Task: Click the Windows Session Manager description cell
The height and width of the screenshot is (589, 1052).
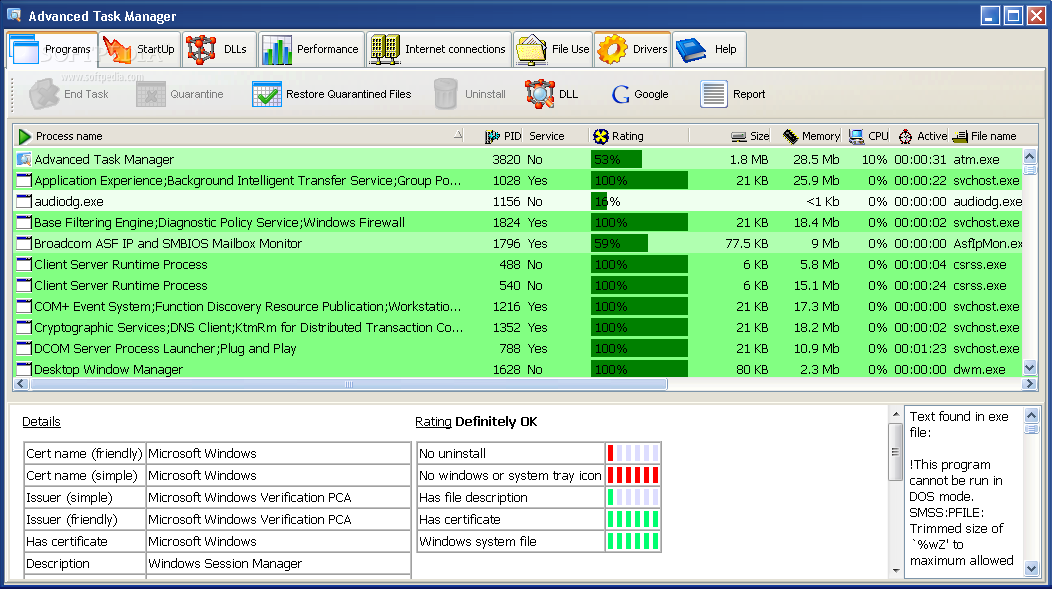Action: (x=278, y=564)
